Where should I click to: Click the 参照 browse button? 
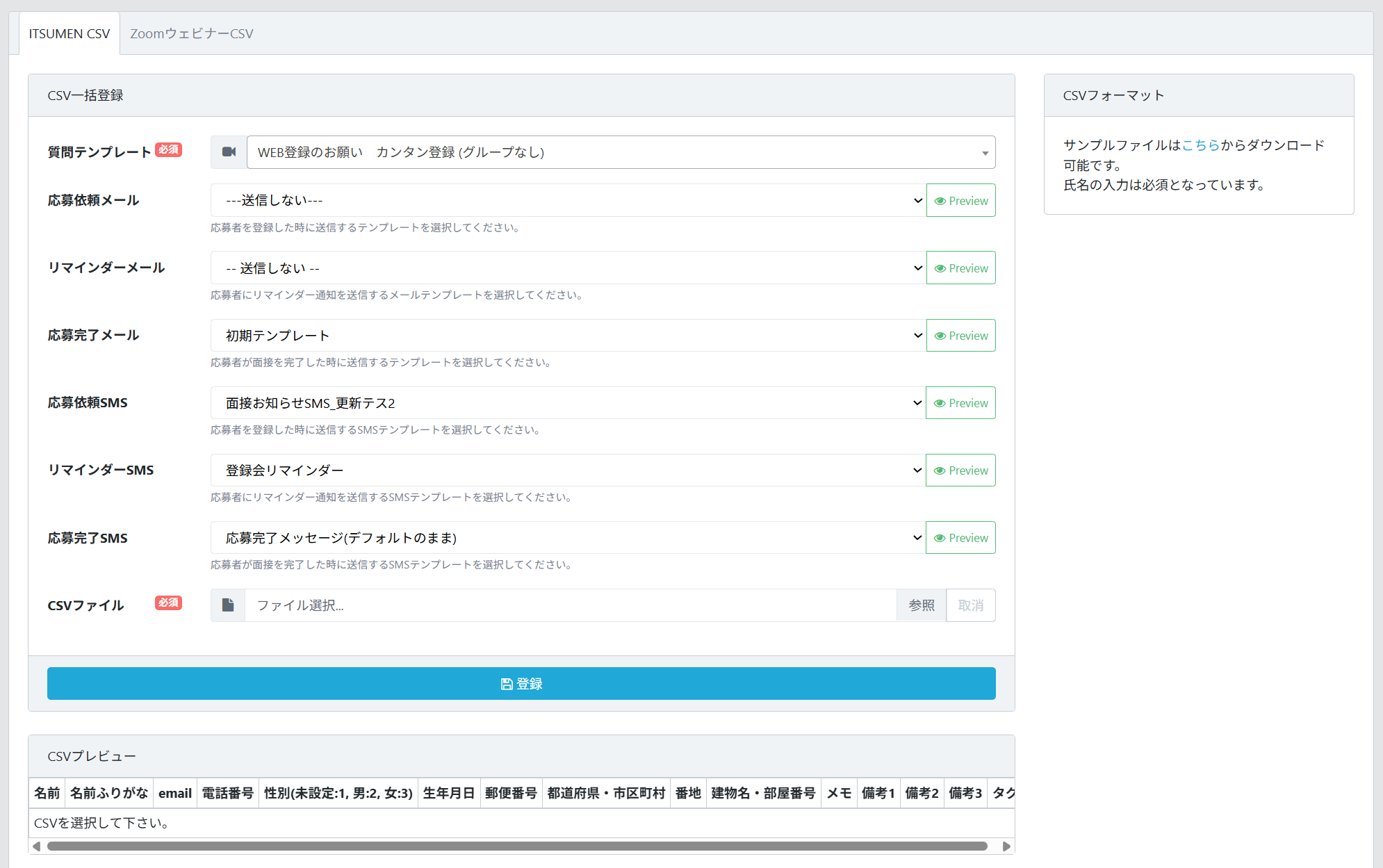922,605
